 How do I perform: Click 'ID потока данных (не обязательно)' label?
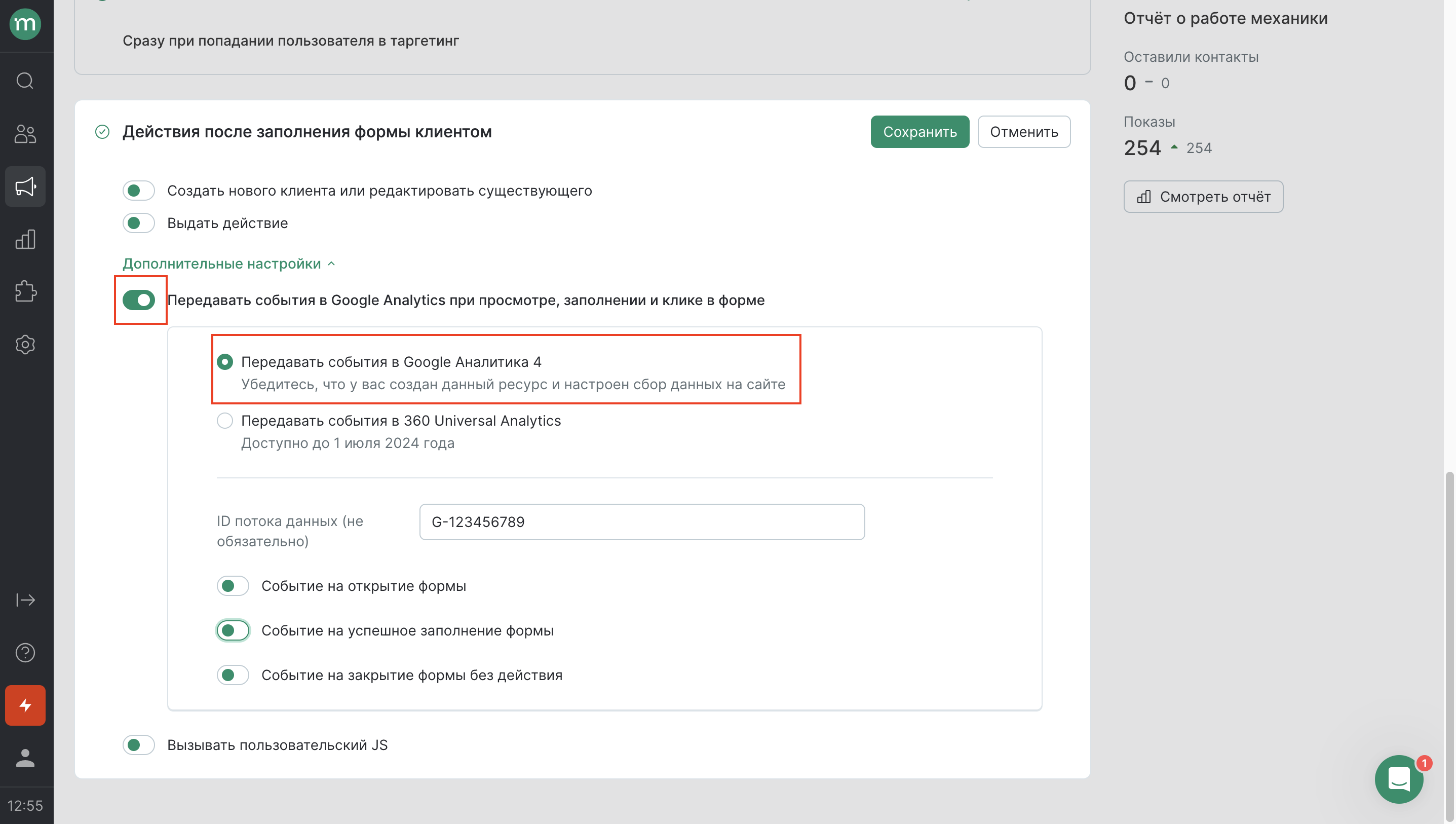pyautogui.click(x=290, y=532)
